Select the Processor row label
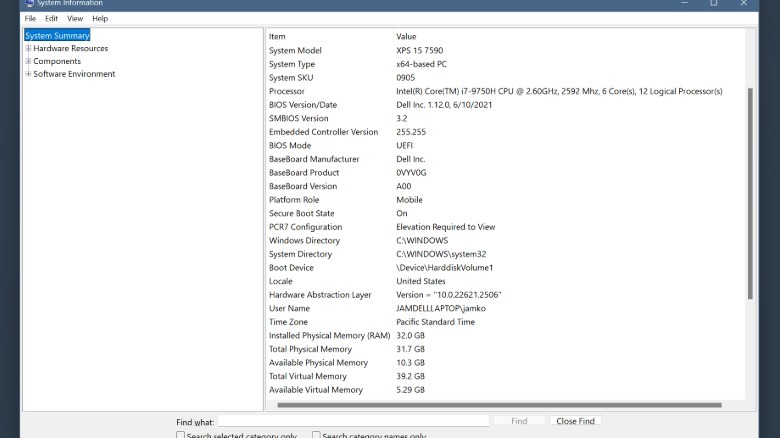This screenshot has height=438, width=780. 287,91
